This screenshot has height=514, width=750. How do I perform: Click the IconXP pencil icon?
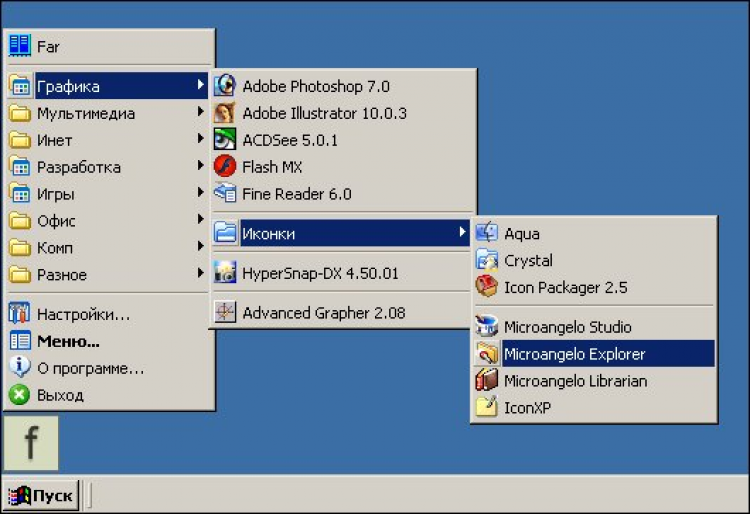(x=487, y=407)
